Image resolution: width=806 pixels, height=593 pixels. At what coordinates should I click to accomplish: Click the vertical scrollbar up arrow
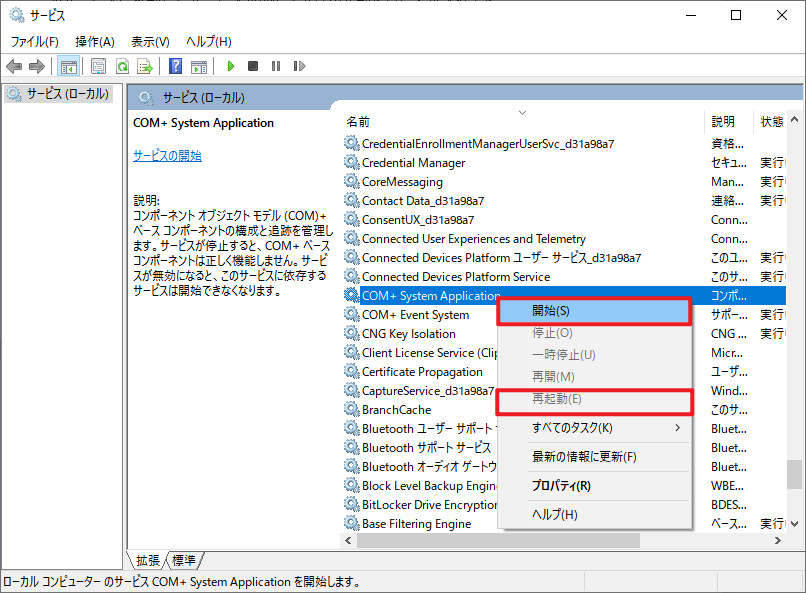[794, 120]
